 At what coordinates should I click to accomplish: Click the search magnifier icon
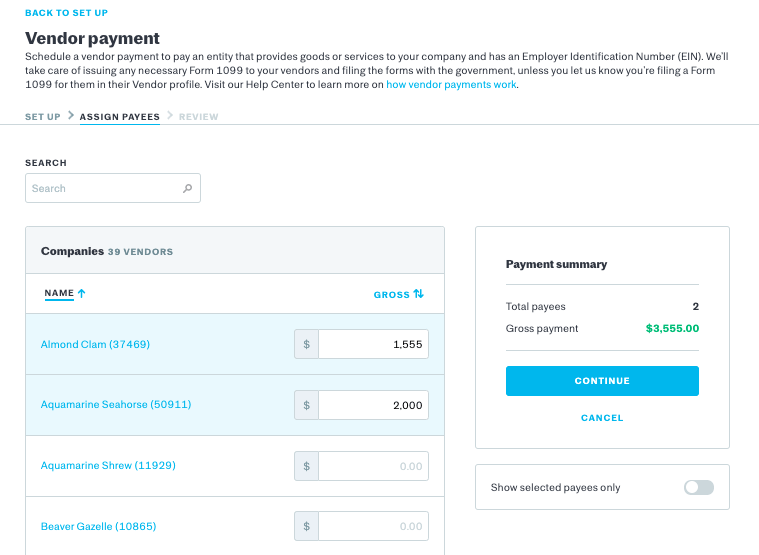click(187, 188)
